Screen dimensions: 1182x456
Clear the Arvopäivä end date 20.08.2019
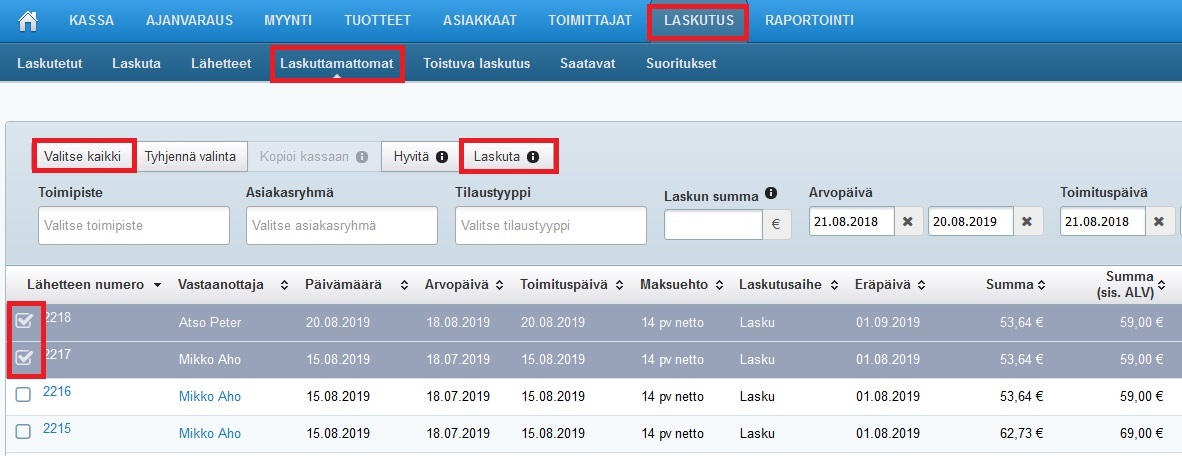point(1030,222)
